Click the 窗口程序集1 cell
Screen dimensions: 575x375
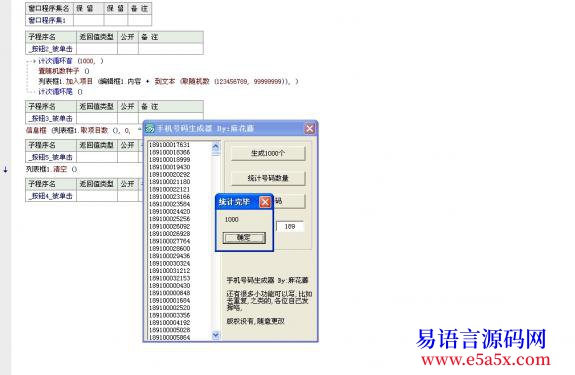coord(49,21)
